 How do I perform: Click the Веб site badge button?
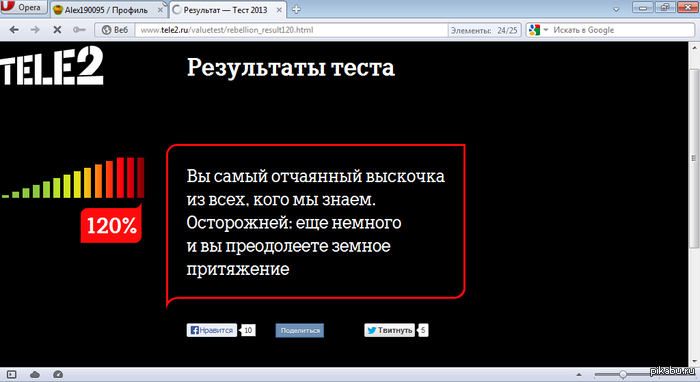[x=115, y=30]
